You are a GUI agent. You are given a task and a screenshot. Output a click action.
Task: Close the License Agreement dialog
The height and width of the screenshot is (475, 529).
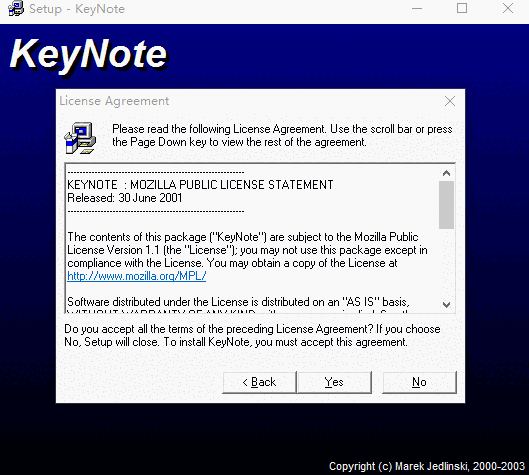(450, 101)
